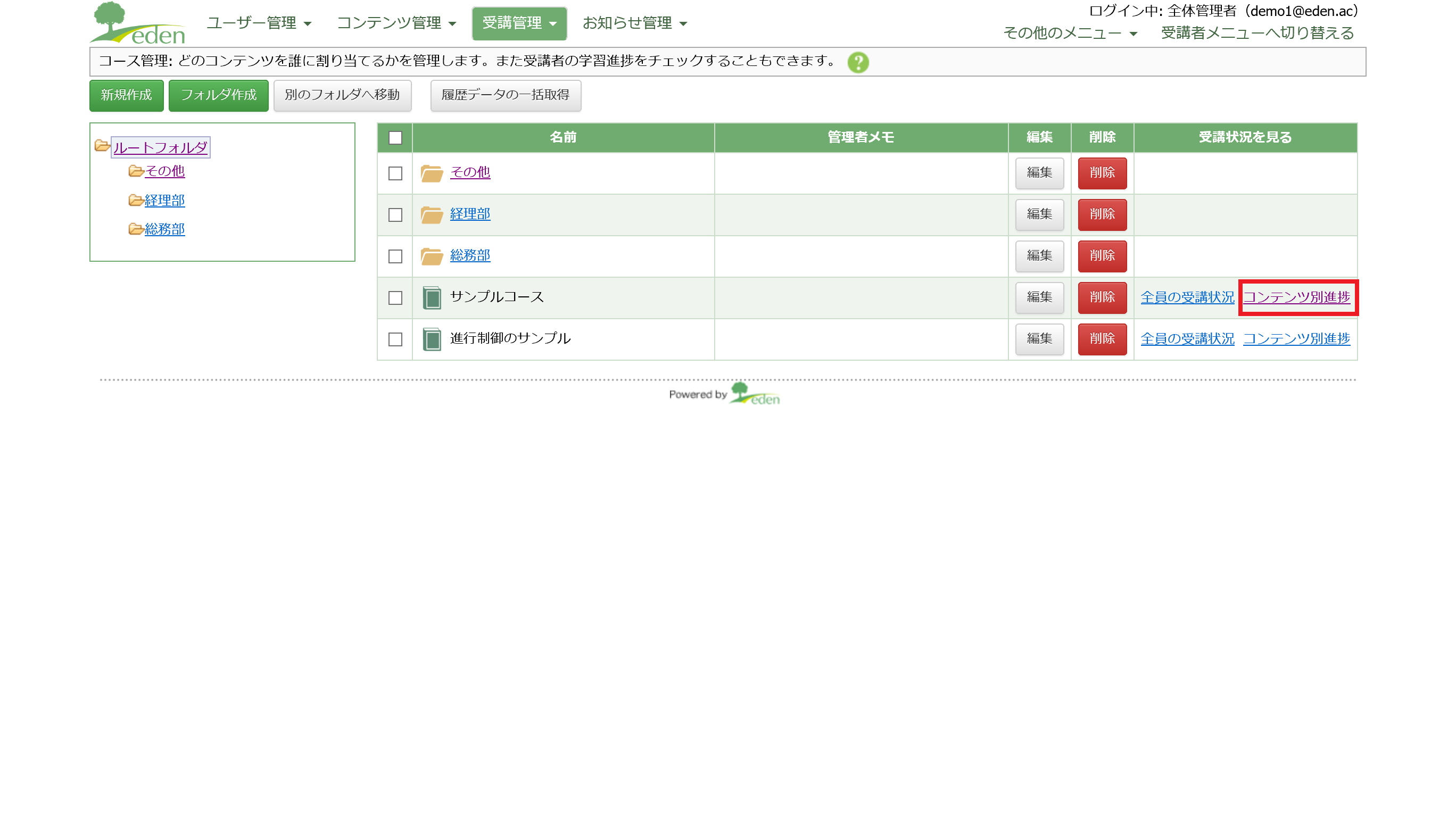Open the コンテンツ管理 menu
Screen dimensions: 1456x822
[x=395, y=23]
